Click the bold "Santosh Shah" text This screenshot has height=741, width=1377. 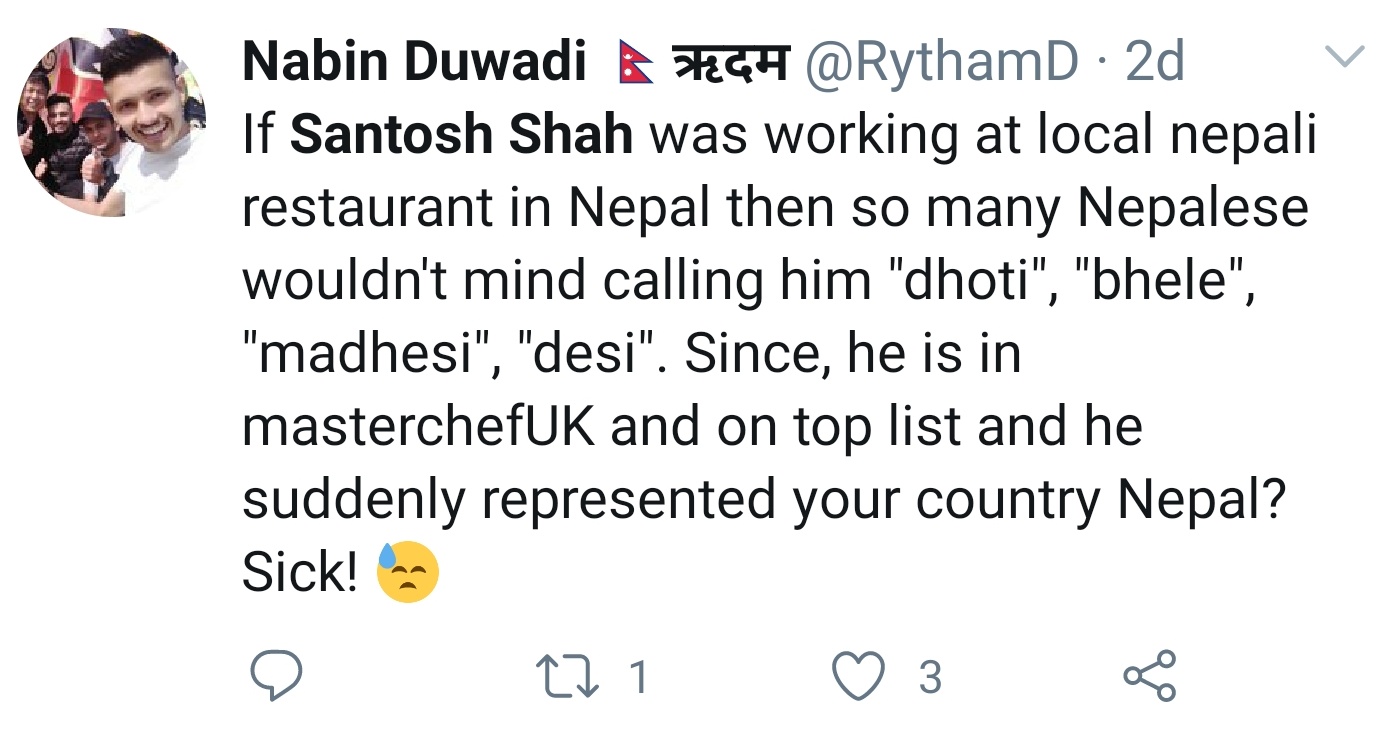[462, 135]
